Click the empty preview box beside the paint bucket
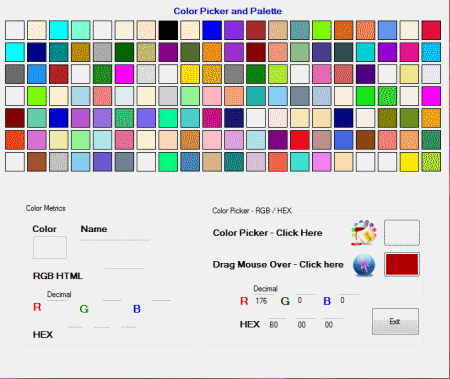The width and height of the screenshot is (450, 379). tap(402, 233)
